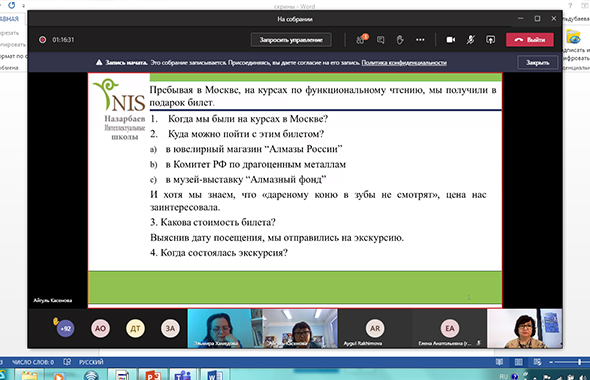Viewport: 590px width, 380px height.
Task: Select Елена Анатольевна EA avatar tile
Action: click(x=450, y=328)
